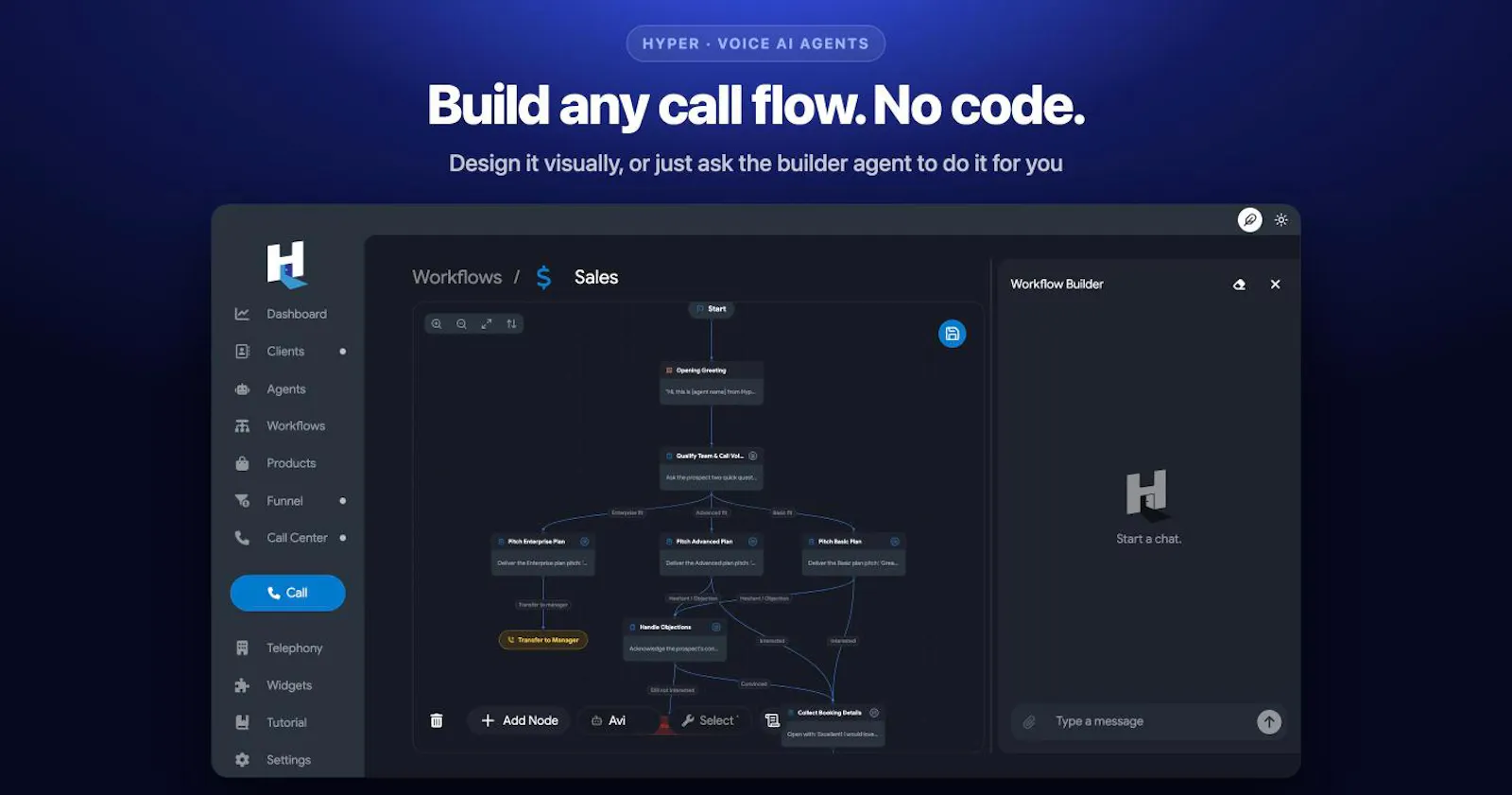Zoom in on the workflow canvas
Image resolution: width=1512 pixels, height=795 pixels.
pyautogui.click(x=437, y=324)
